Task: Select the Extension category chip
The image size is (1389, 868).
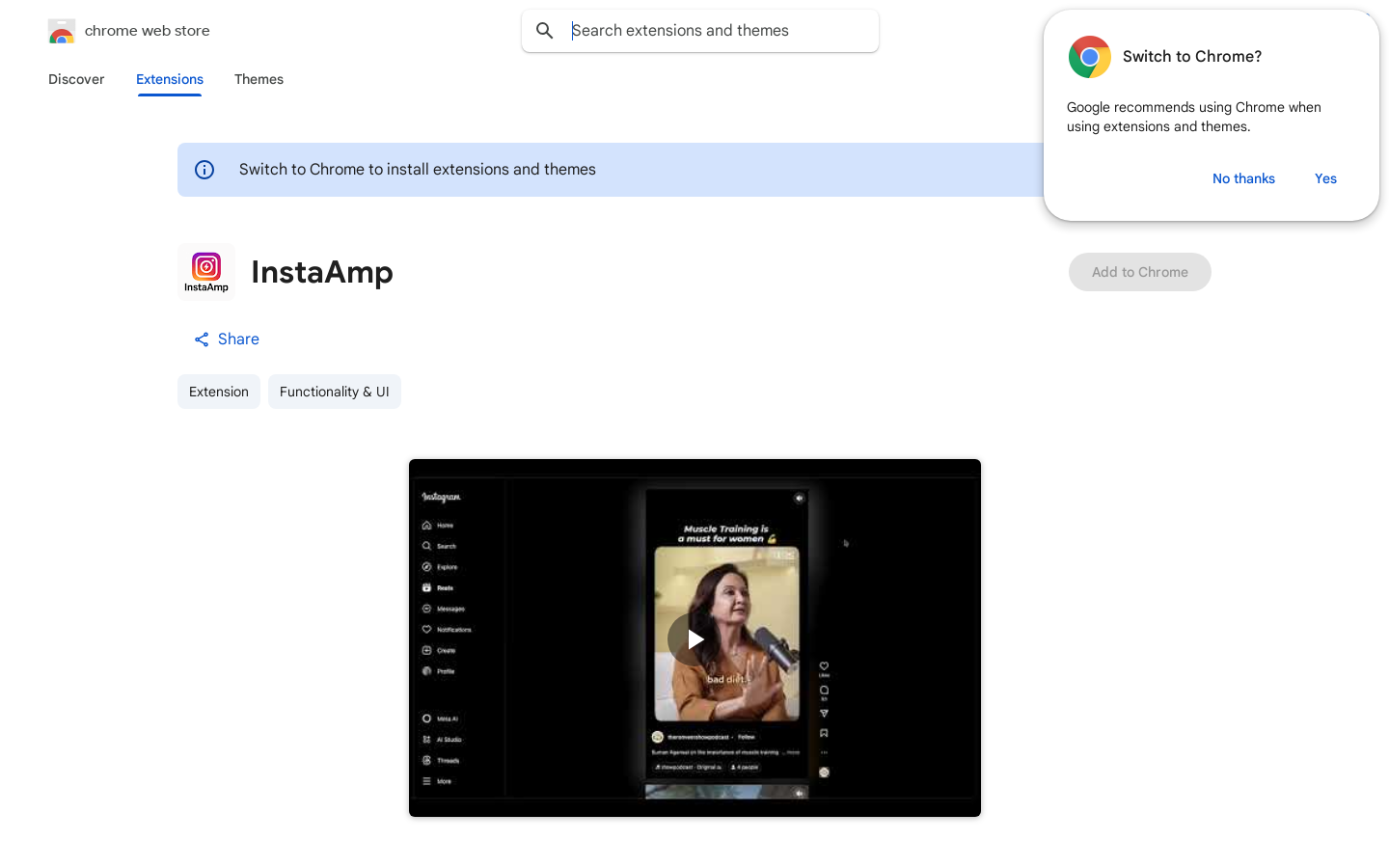Action: point(219,392)
